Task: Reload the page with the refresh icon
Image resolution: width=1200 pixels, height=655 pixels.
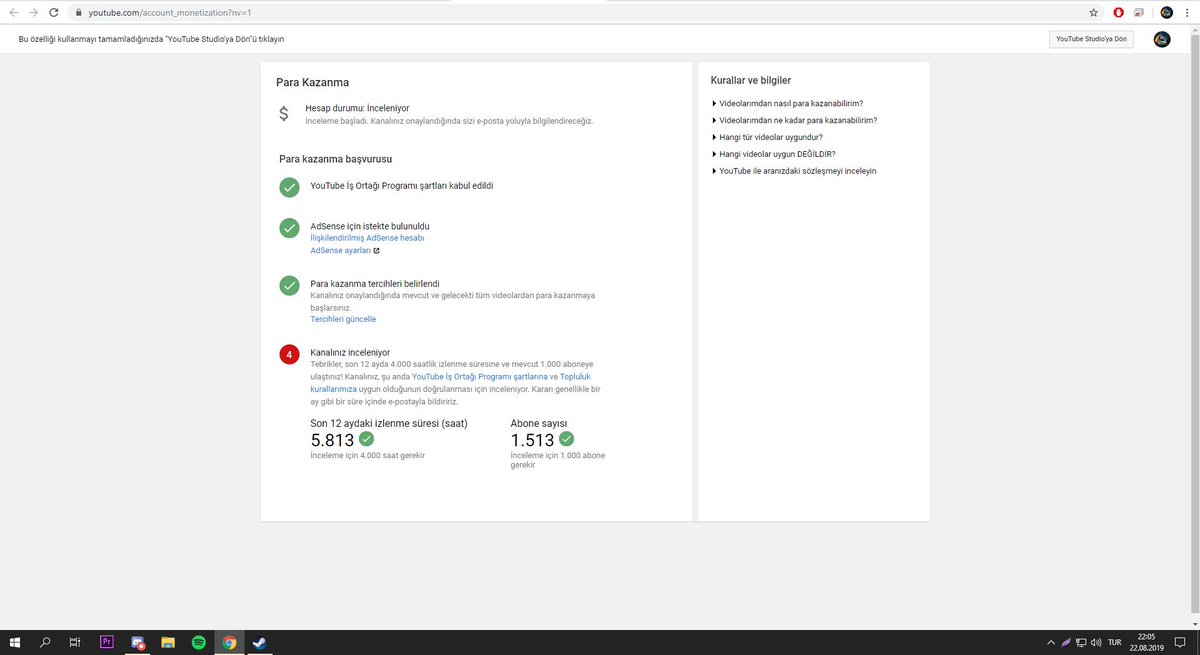Action: pyautogui.click(x=55, y=13)
